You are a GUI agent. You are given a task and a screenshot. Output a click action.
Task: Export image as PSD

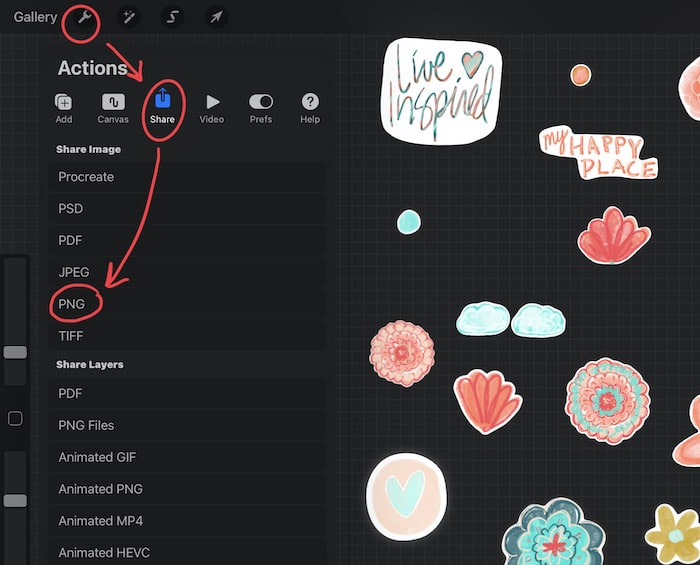(x=187, y=208)
